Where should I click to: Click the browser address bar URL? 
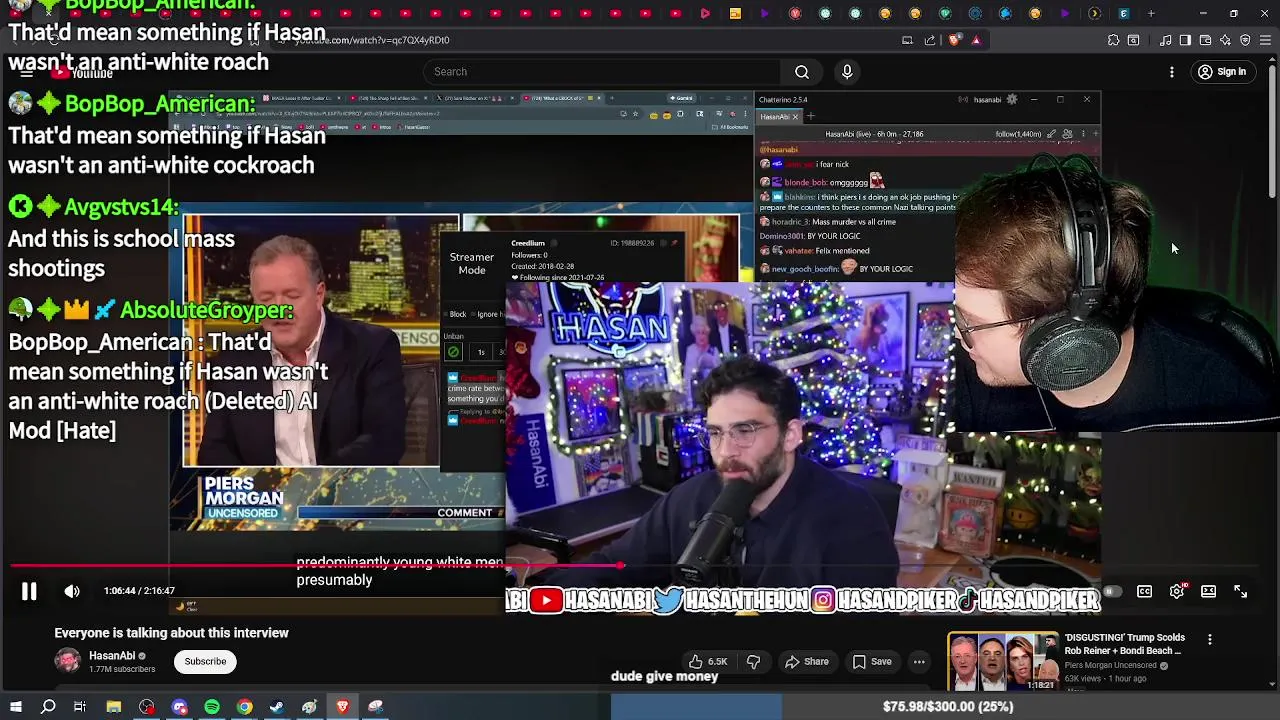click(372, 40)
